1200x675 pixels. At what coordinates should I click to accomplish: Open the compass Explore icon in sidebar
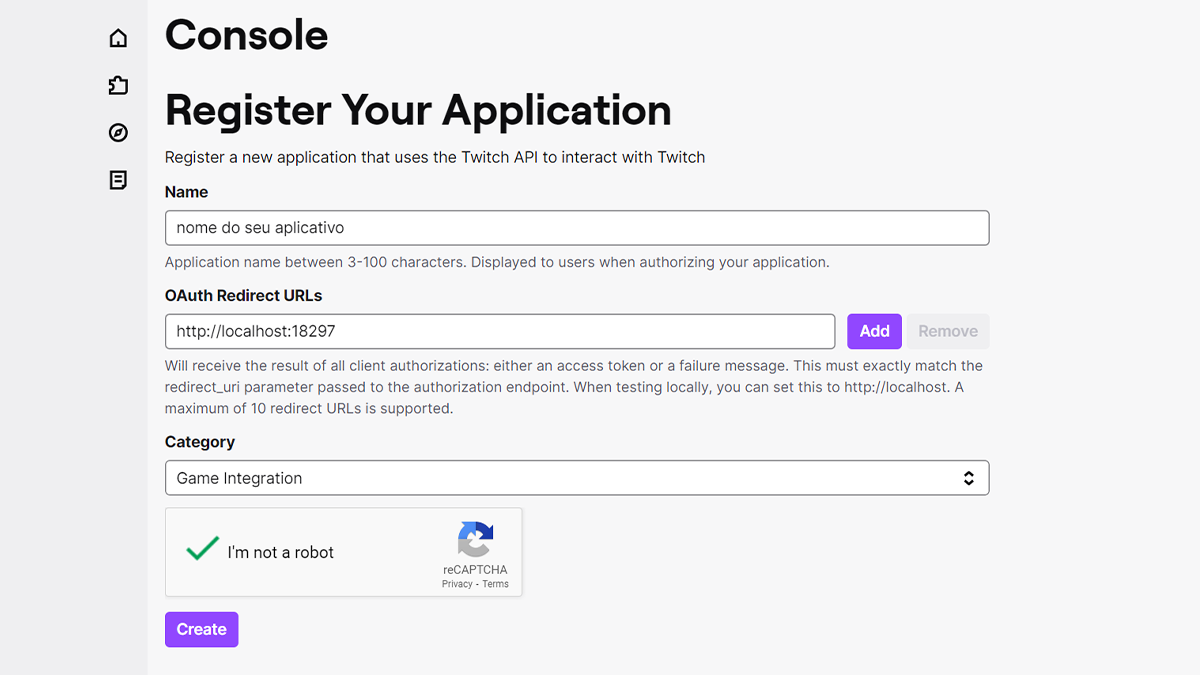[x=118, y=133]
